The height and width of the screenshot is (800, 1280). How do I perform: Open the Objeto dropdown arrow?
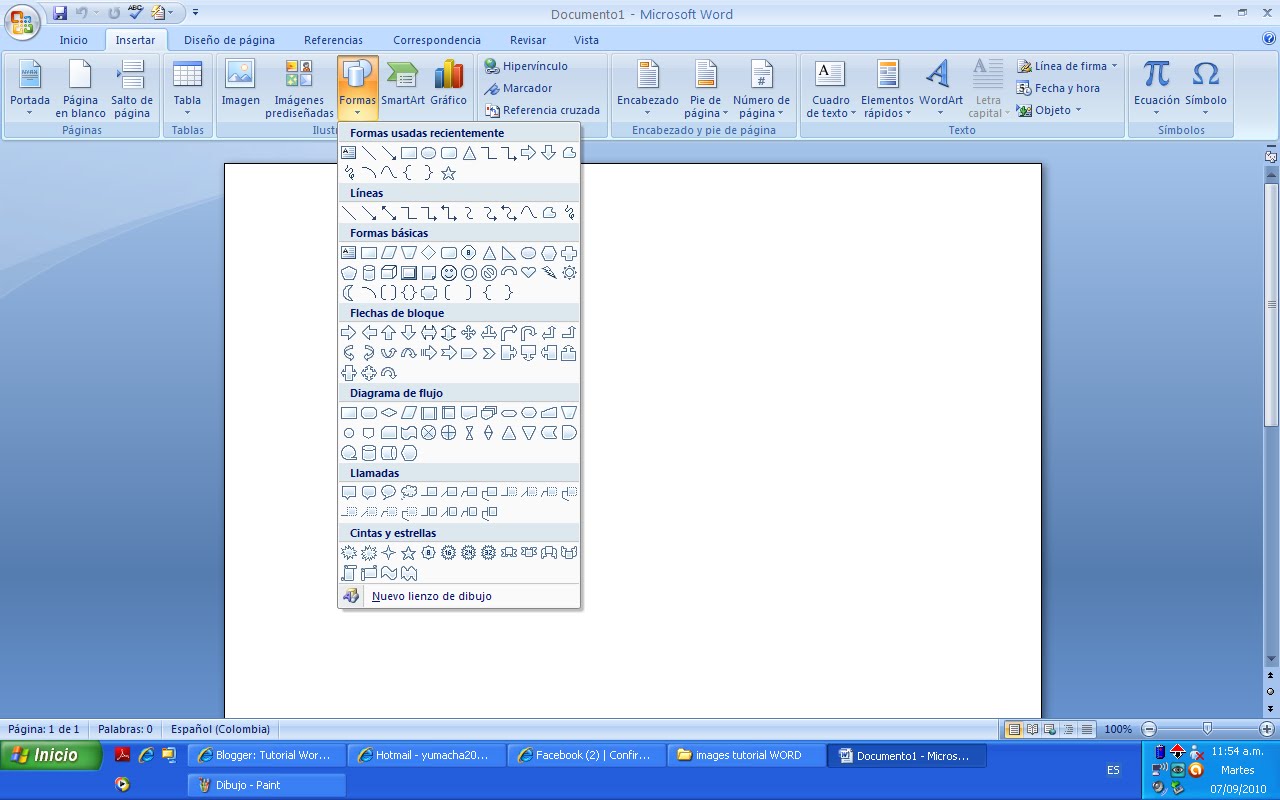[1077, 110]
